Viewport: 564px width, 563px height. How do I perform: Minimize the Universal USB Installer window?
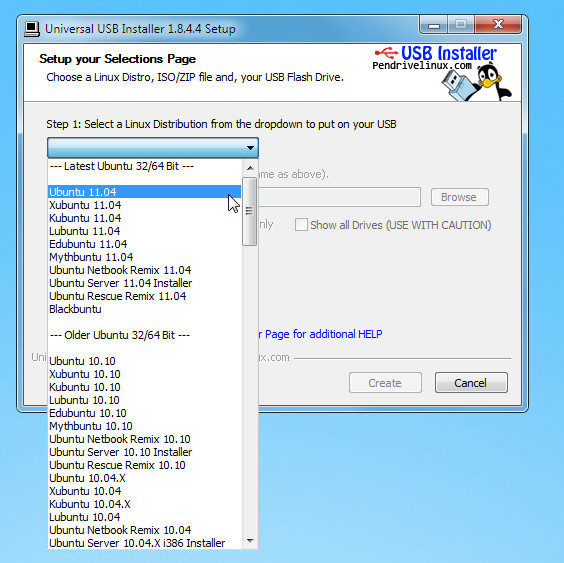click(x=434, y=26)
